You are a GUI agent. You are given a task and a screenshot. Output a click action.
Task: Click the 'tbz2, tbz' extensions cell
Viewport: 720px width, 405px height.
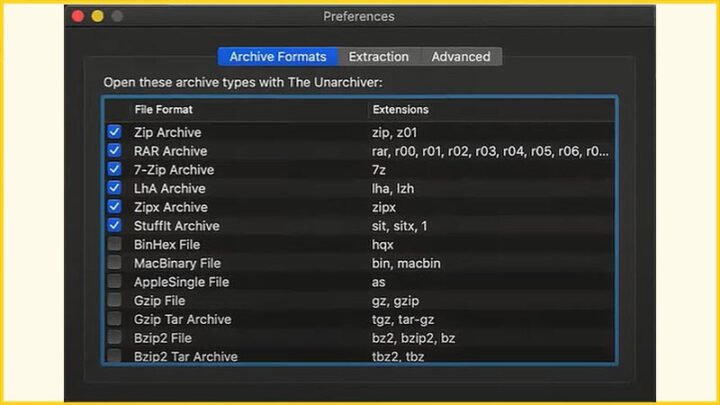(x=398, y=356)
